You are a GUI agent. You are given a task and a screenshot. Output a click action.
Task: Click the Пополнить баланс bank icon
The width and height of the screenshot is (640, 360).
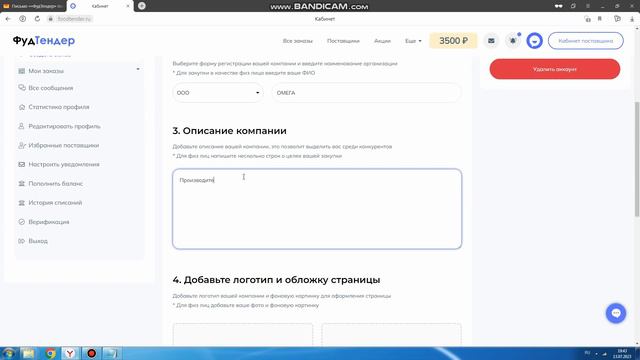click(22, 184)
